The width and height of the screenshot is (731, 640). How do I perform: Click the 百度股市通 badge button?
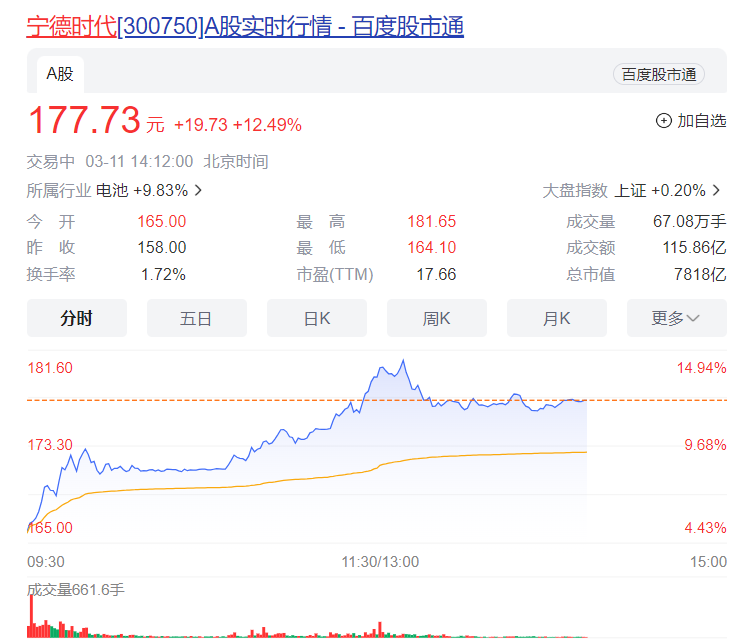coord(658,75)
